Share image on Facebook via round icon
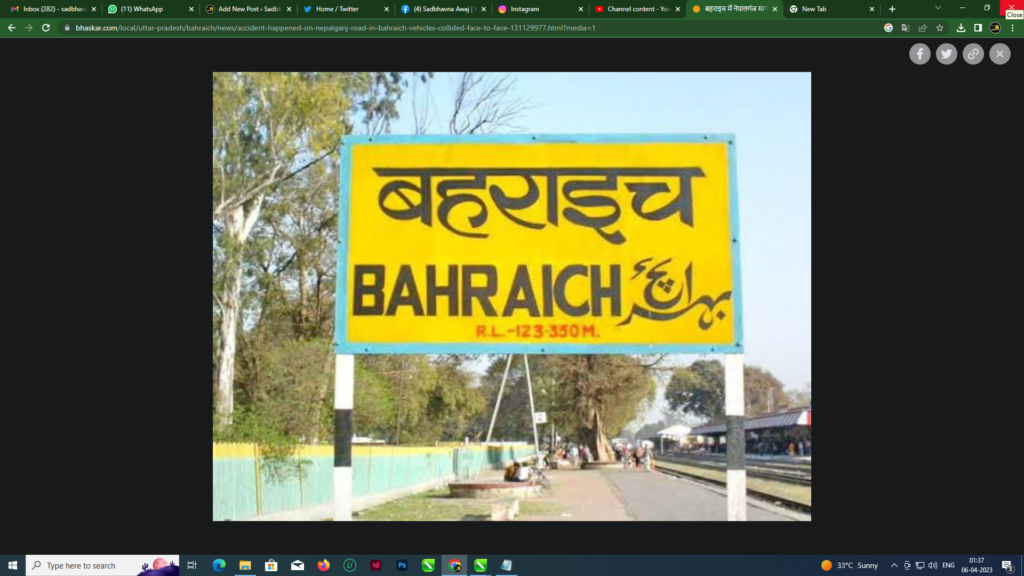 pyautogui.click(x=920, y=54)
